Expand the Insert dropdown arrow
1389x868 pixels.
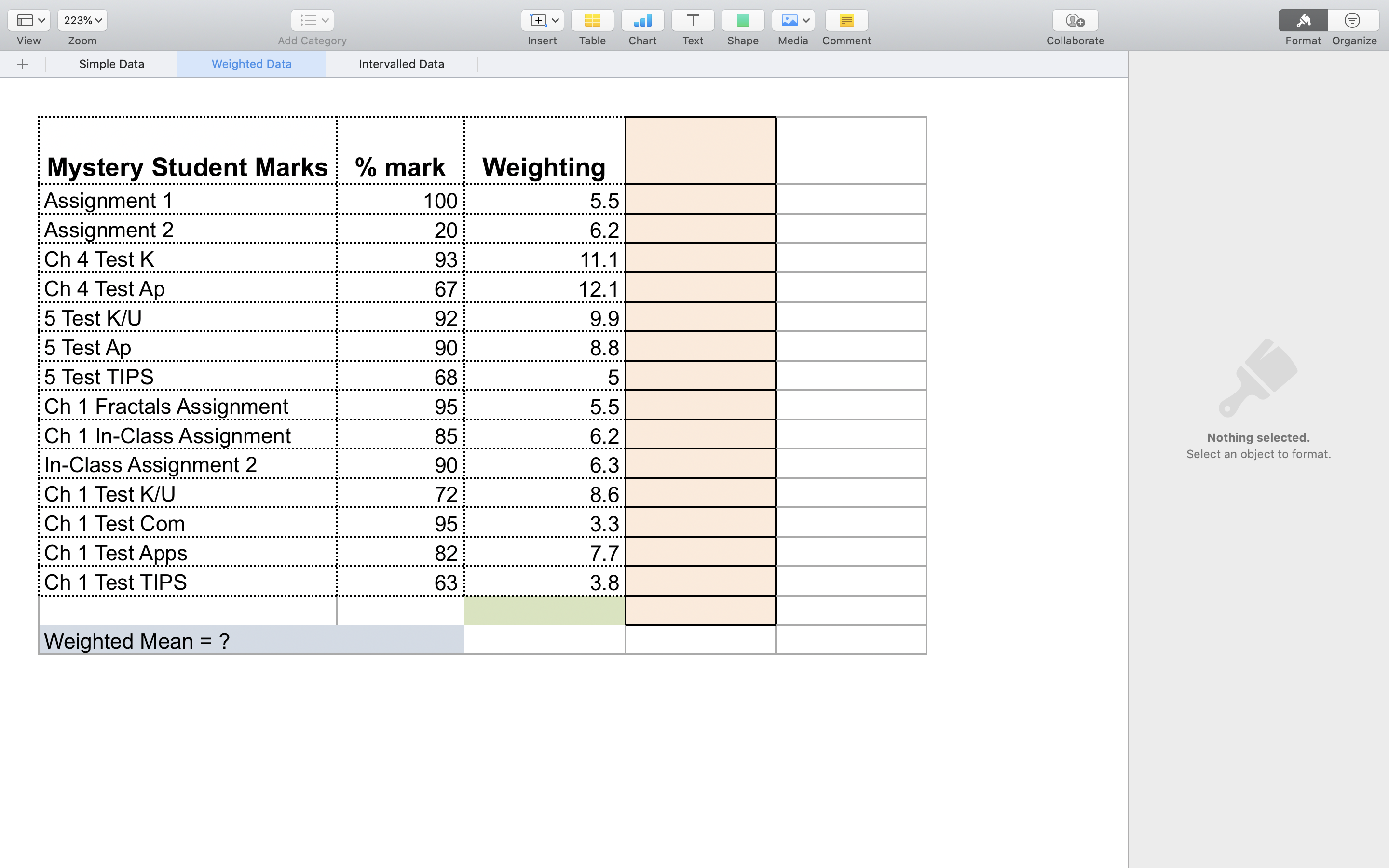[x=555, y=20]
